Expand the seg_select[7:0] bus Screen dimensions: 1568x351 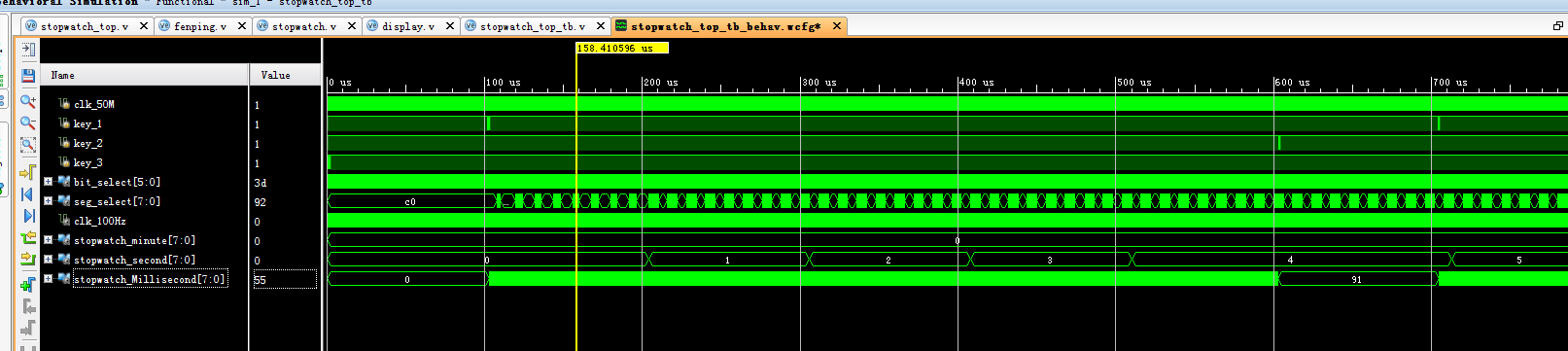(48, 200)
